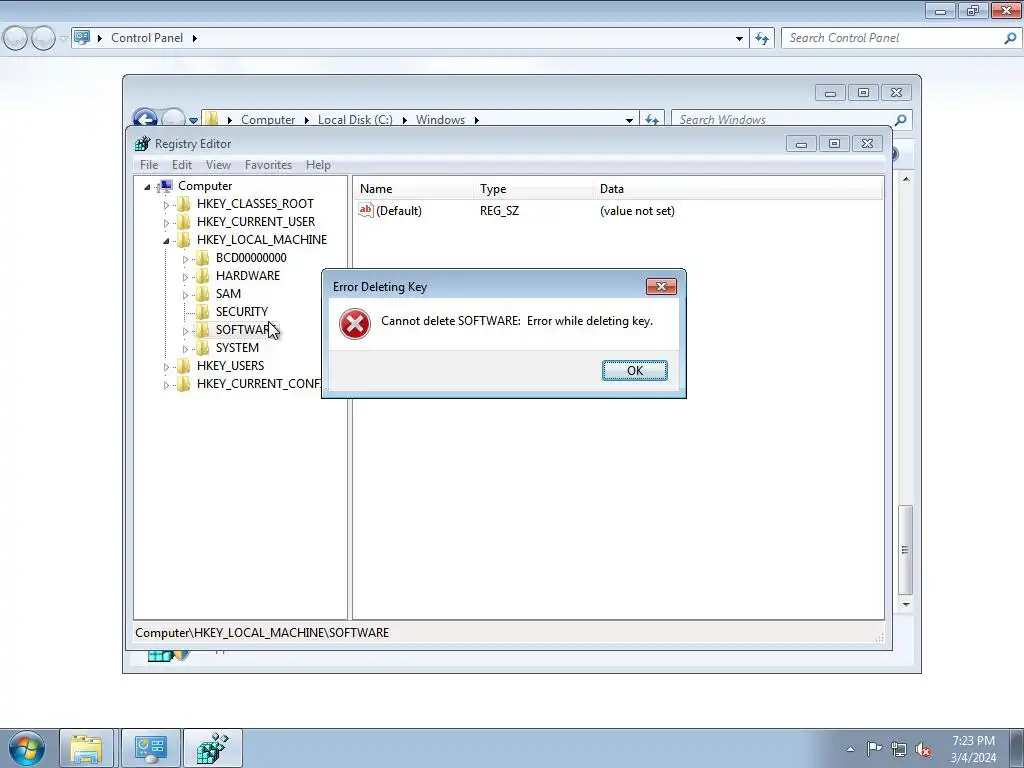Focus the Search Control Panel field

[895, 38]
